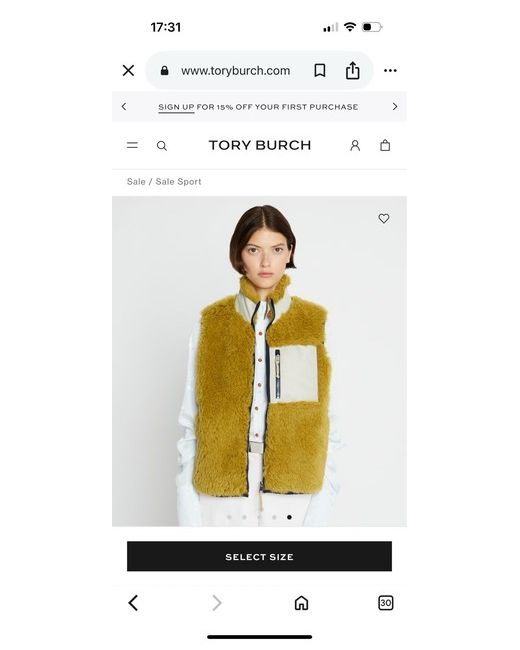This screenshot has width=520, height=650.
Task: Go to the Tory Burch logo homepage
Action: tap(260, 145)
